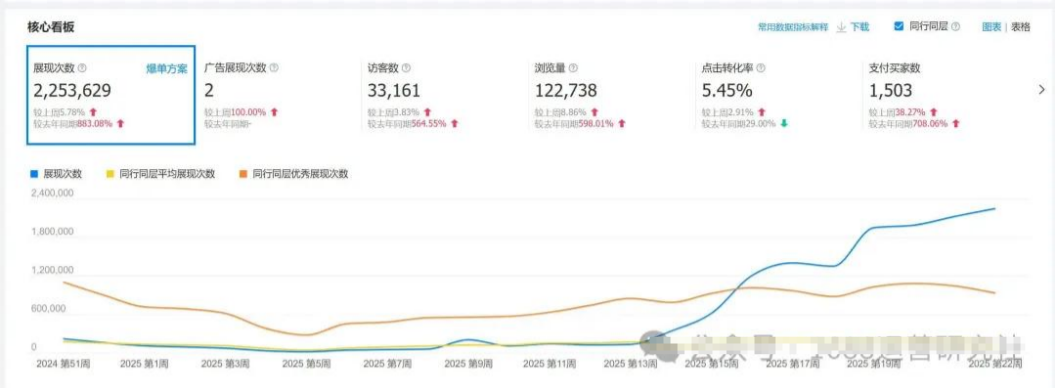The image size is (1055, 388).
Task: Click help icon beside 广告展现次数
Action: coord(274,69)
